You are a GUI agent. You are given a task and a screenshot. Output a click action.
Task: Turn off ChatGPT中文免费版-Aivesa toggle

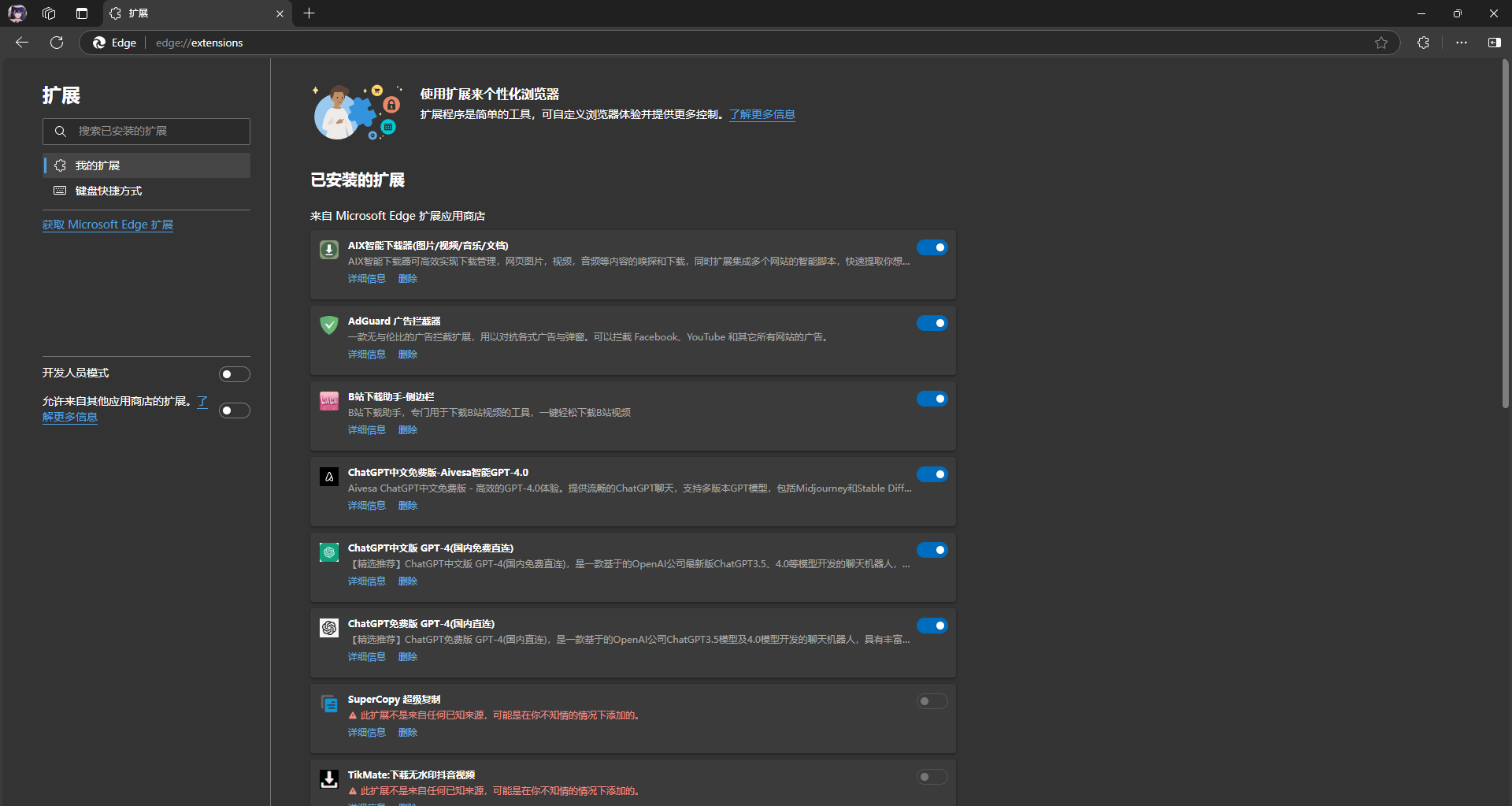point(932,474)
